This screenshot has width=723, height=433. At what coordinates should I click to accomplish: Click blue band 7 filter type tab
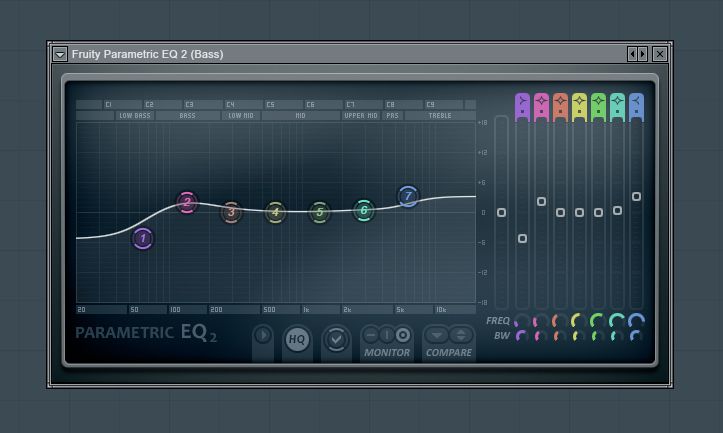pos(636,107)
